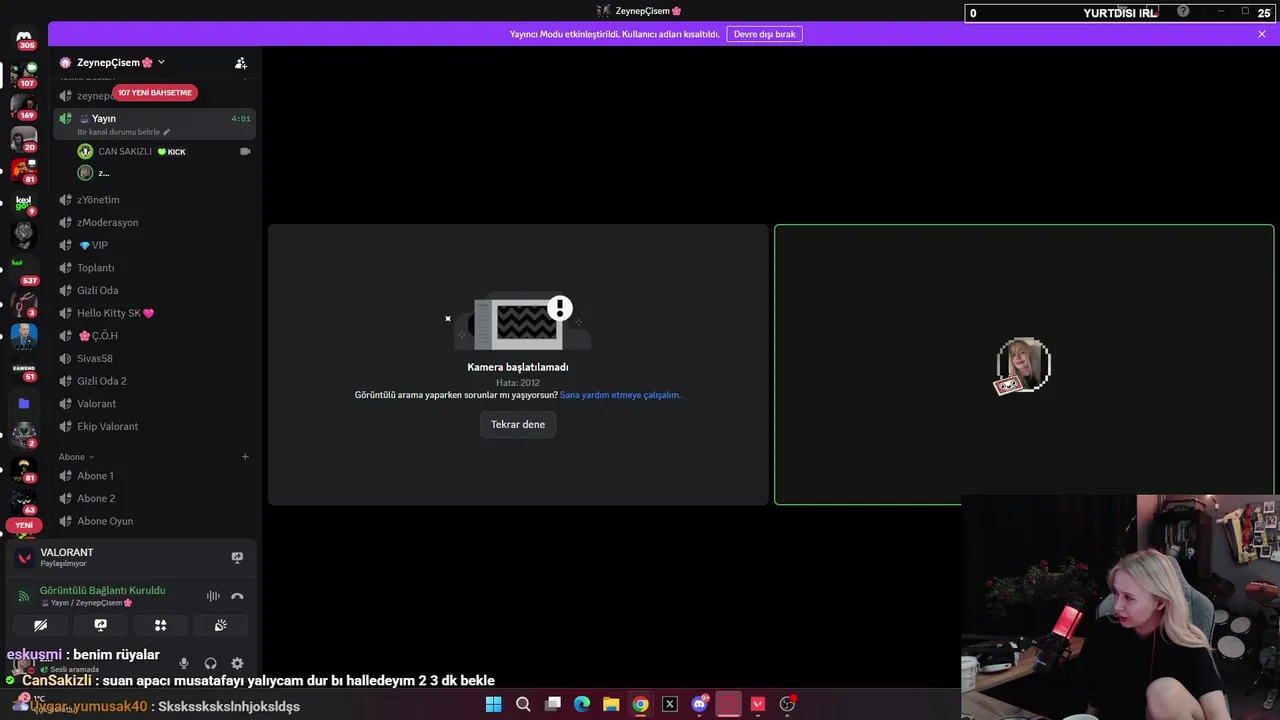Click the red YENİ unread indicator
Screen dimensions: 1280x720
click(24, 525)
